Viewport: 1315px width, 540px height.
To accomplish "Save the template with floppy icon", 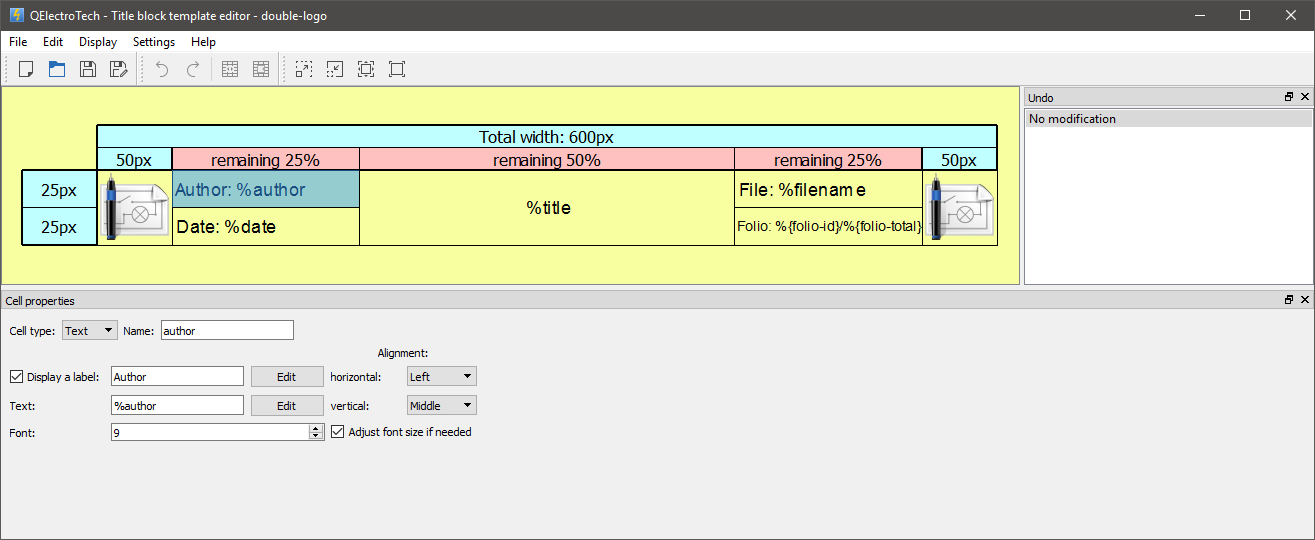I will click(x=88, y=69).
